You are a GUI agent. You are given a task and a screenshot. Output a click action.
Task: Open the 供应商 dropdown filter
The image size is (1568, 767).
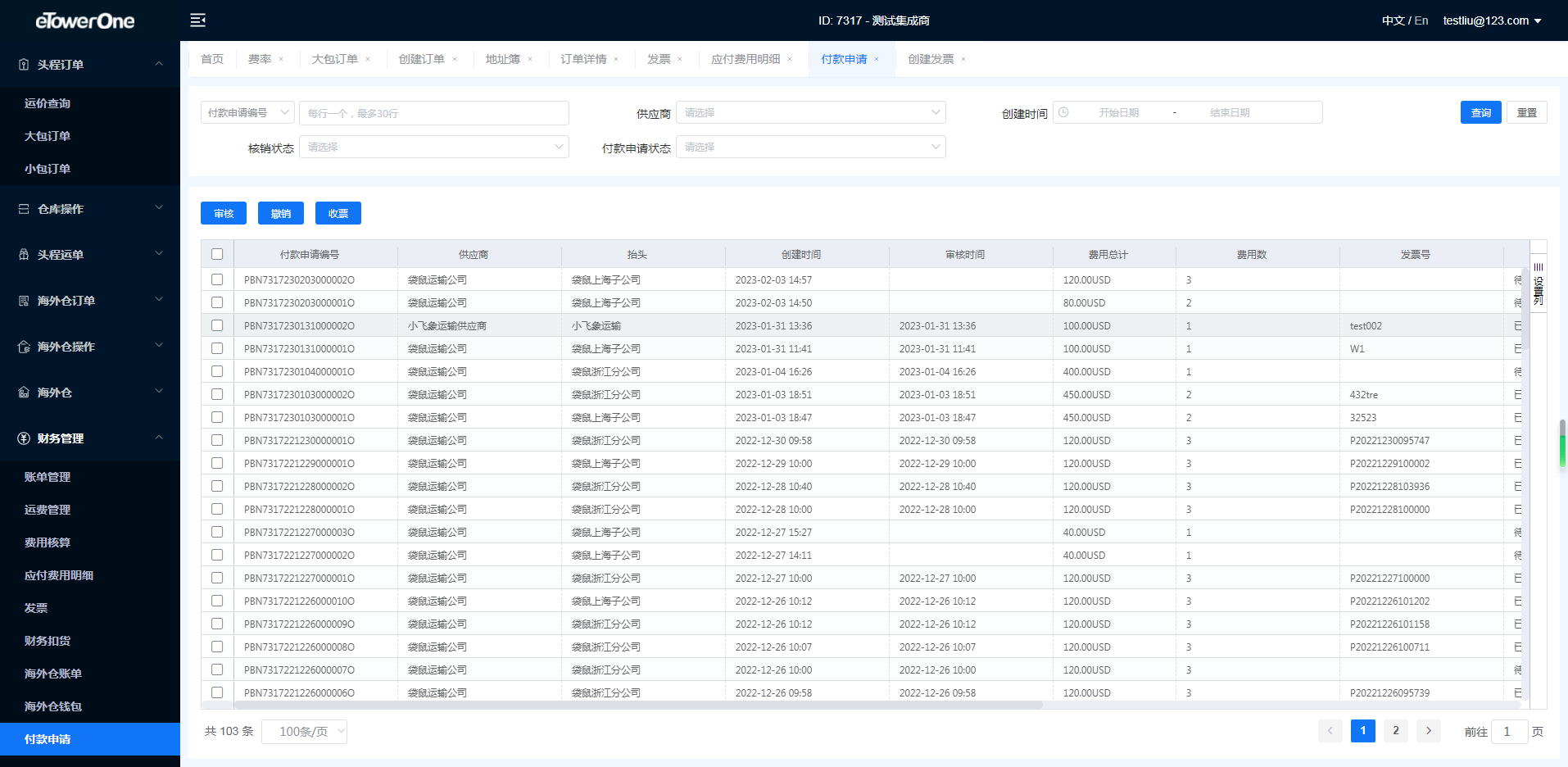pos(810,112)
